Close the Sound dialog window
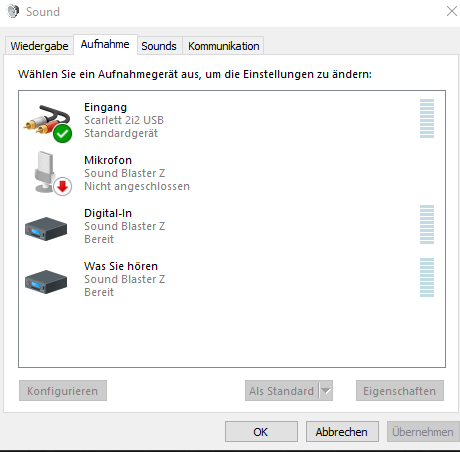460x452 pixels. (x=452, y=11)
